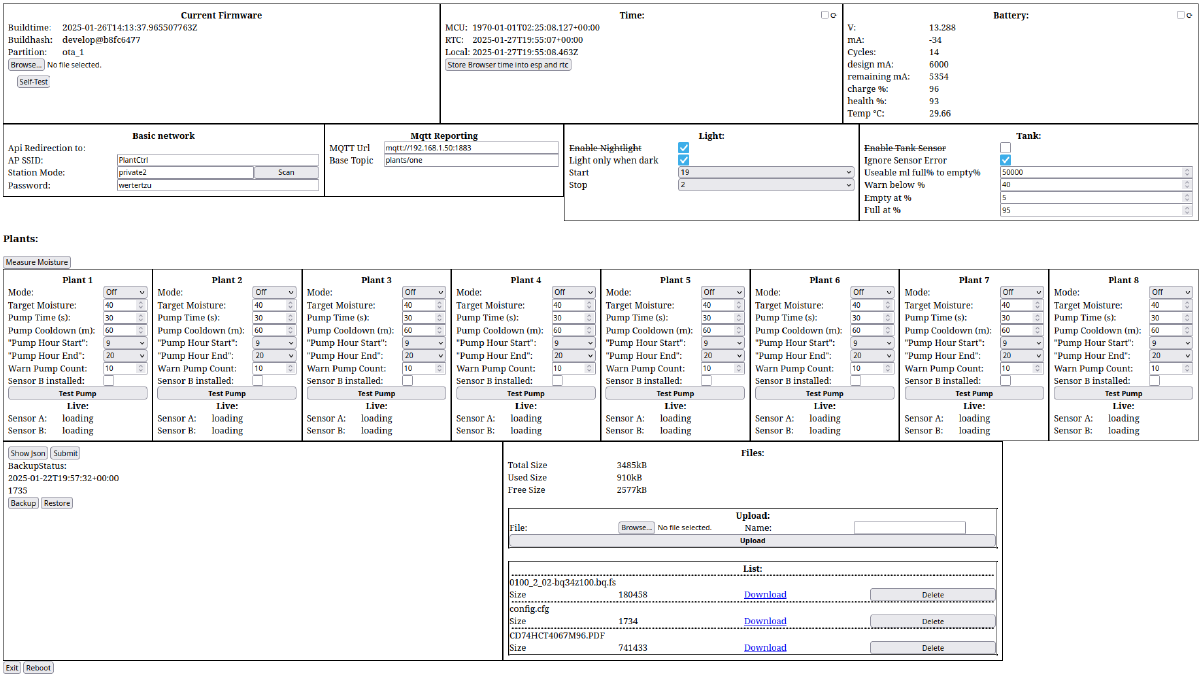Expand the Light Stop hour dropdown
Screen dimensions: 1200x680
click(x=766, y=185)
